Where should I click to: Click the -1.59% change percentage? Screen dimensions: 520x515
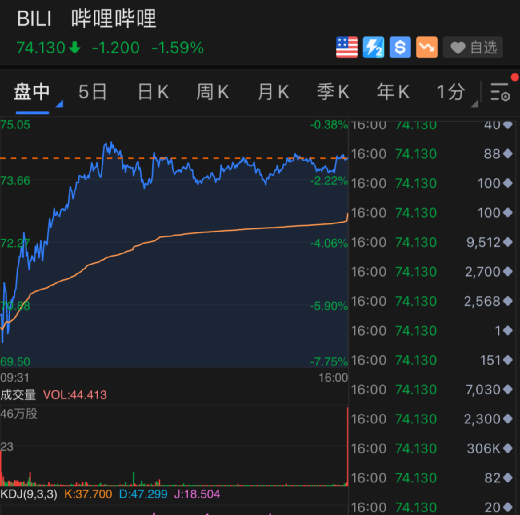coord(177,47)
